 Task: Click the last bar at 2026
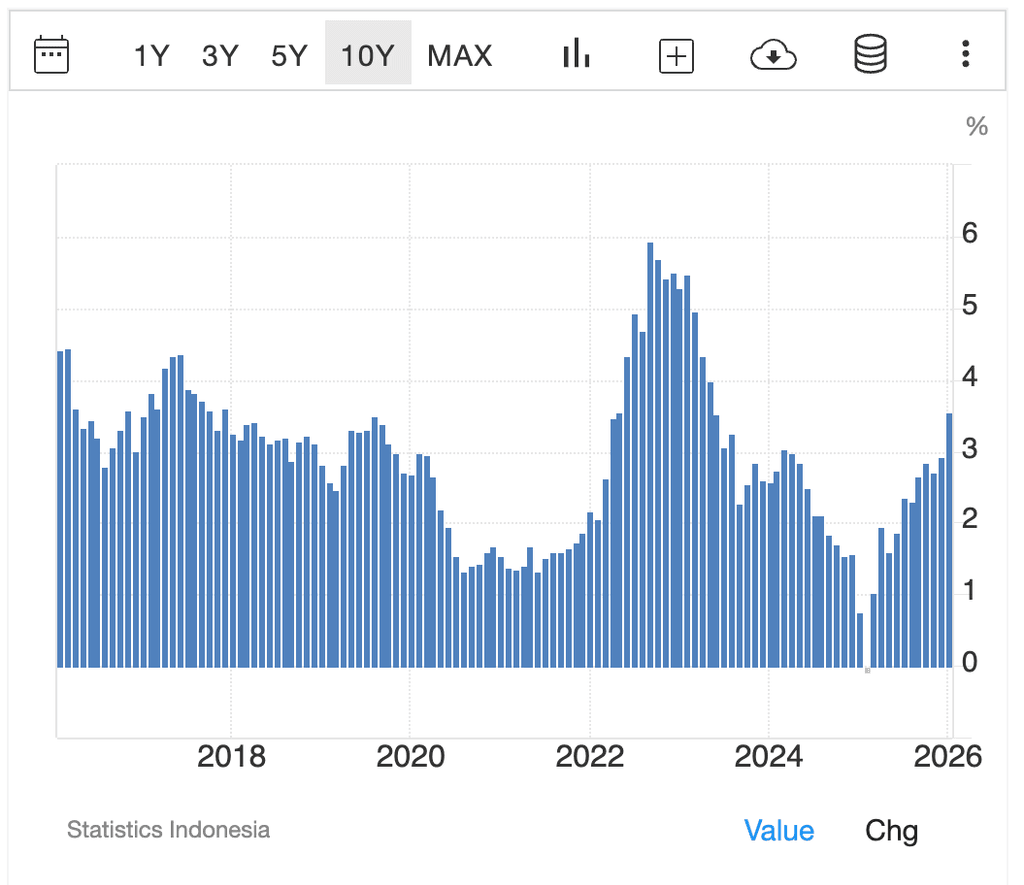[x=949, y=540]
